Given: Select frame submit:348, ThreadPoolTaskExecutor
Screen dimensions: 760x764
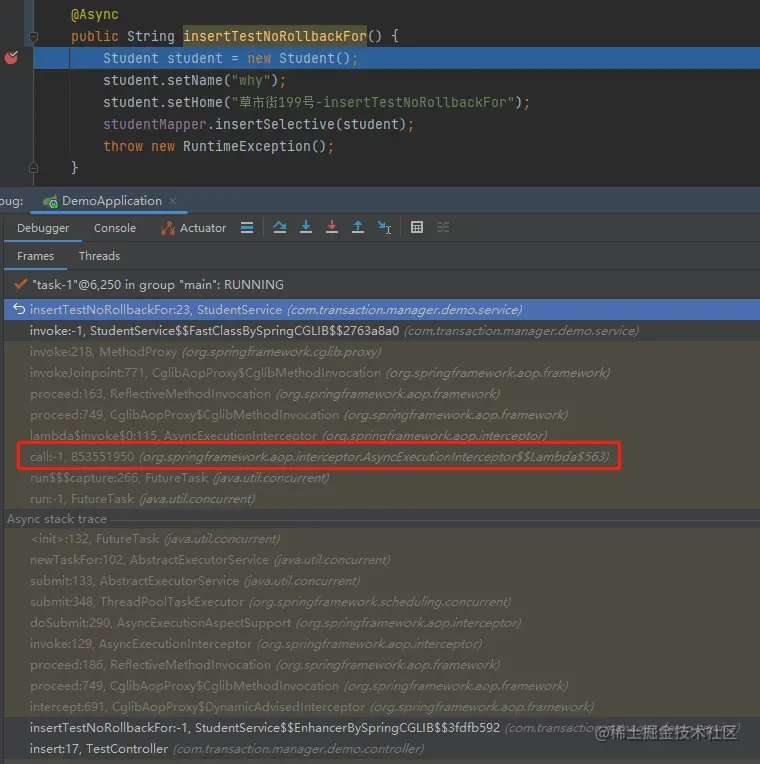Looking at the screenshot, I should [381, 602].
